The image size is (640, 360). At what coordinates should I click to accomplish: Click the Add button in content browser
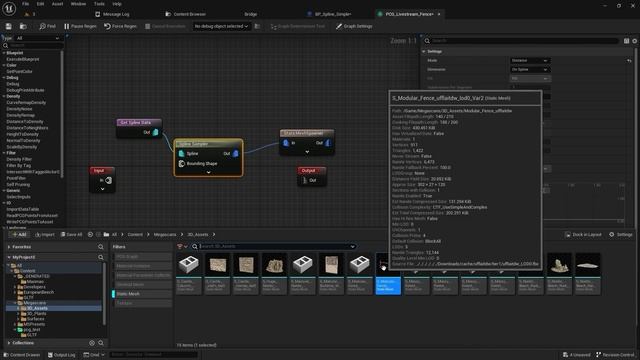click(19, 234)
